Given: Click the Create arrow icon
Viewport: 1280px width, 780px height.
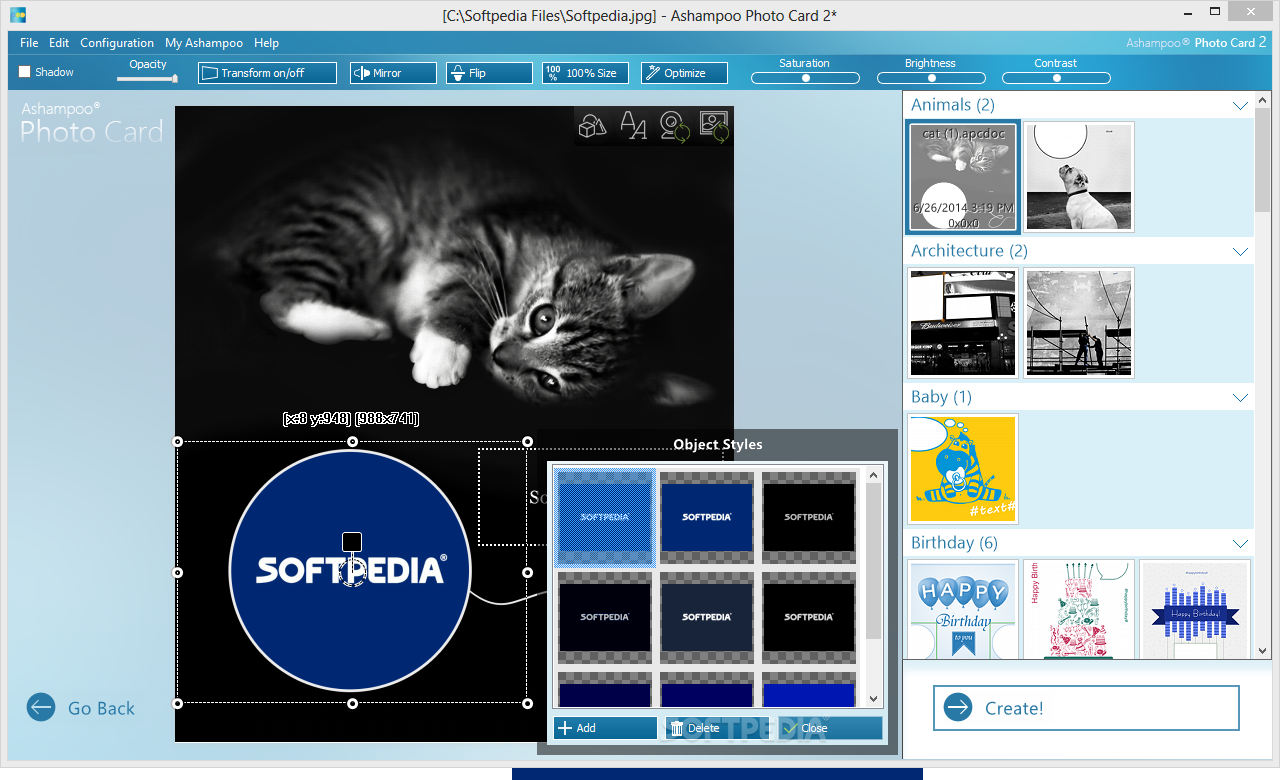Looking at the screenshot, I should (x=957, y=708).
